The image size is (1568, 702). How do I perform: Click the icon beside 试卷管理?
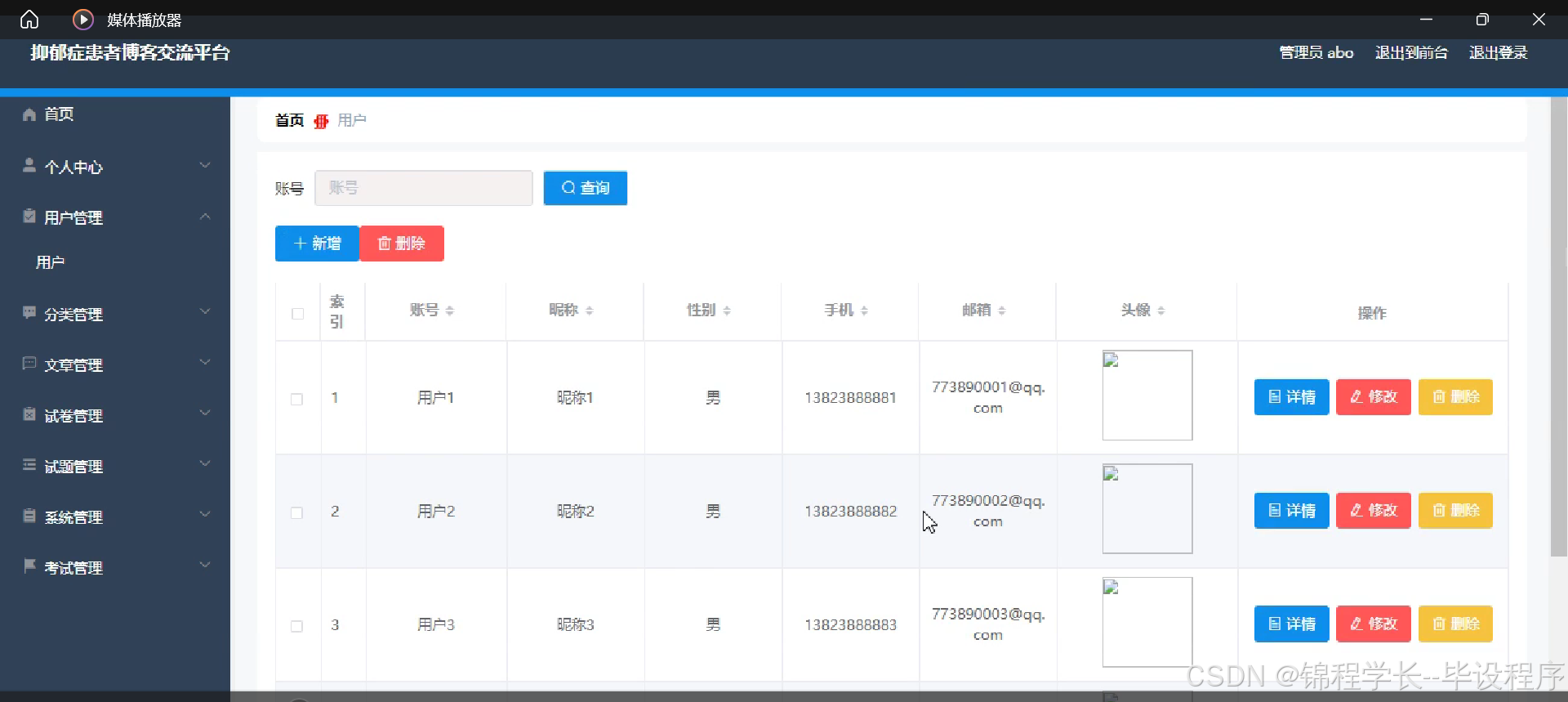point(29,414)
